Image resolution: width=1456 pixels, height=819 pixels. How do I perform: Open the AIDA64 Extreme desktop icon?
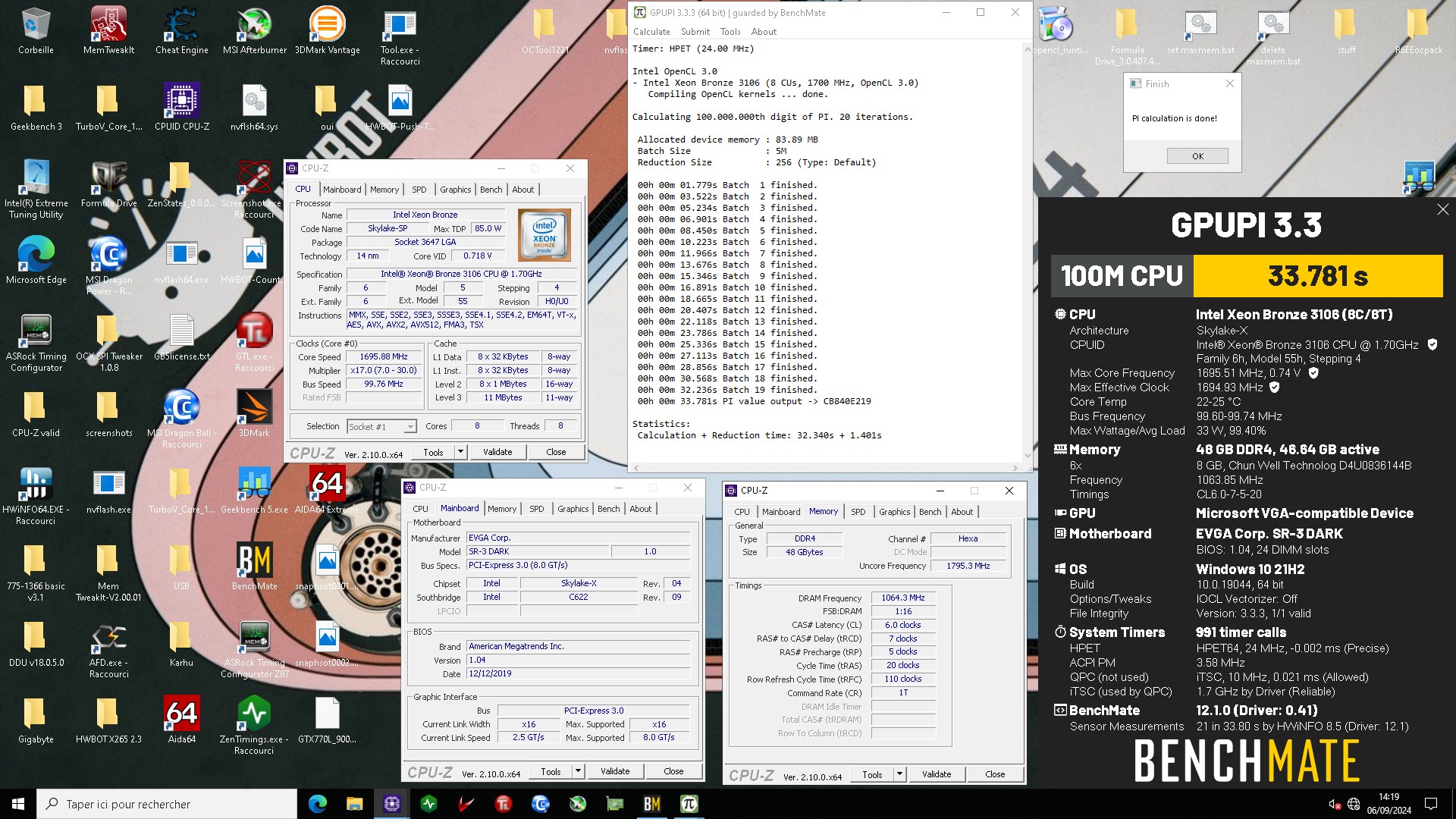[x=328, y=490]
